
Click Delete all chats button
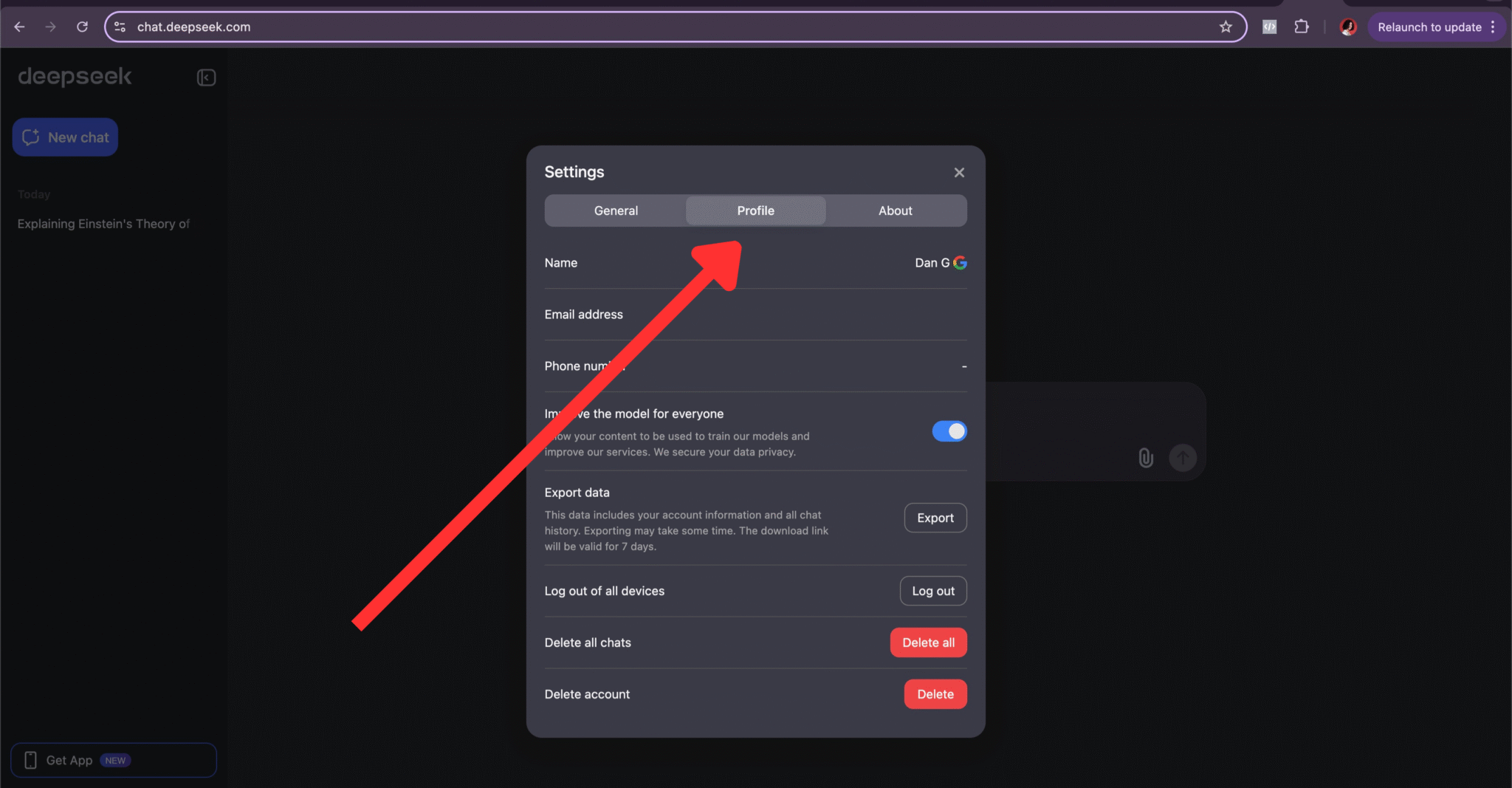[928, 642]
